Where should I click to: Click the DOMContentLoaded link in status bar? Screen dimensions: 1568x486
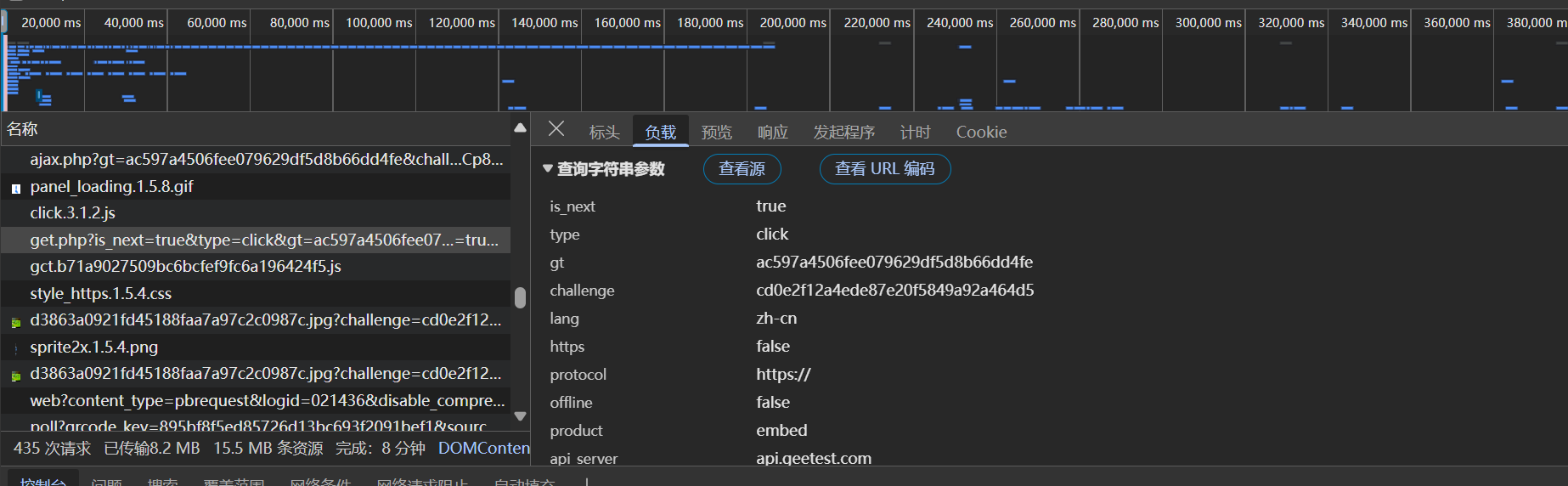tap(483, 448)
